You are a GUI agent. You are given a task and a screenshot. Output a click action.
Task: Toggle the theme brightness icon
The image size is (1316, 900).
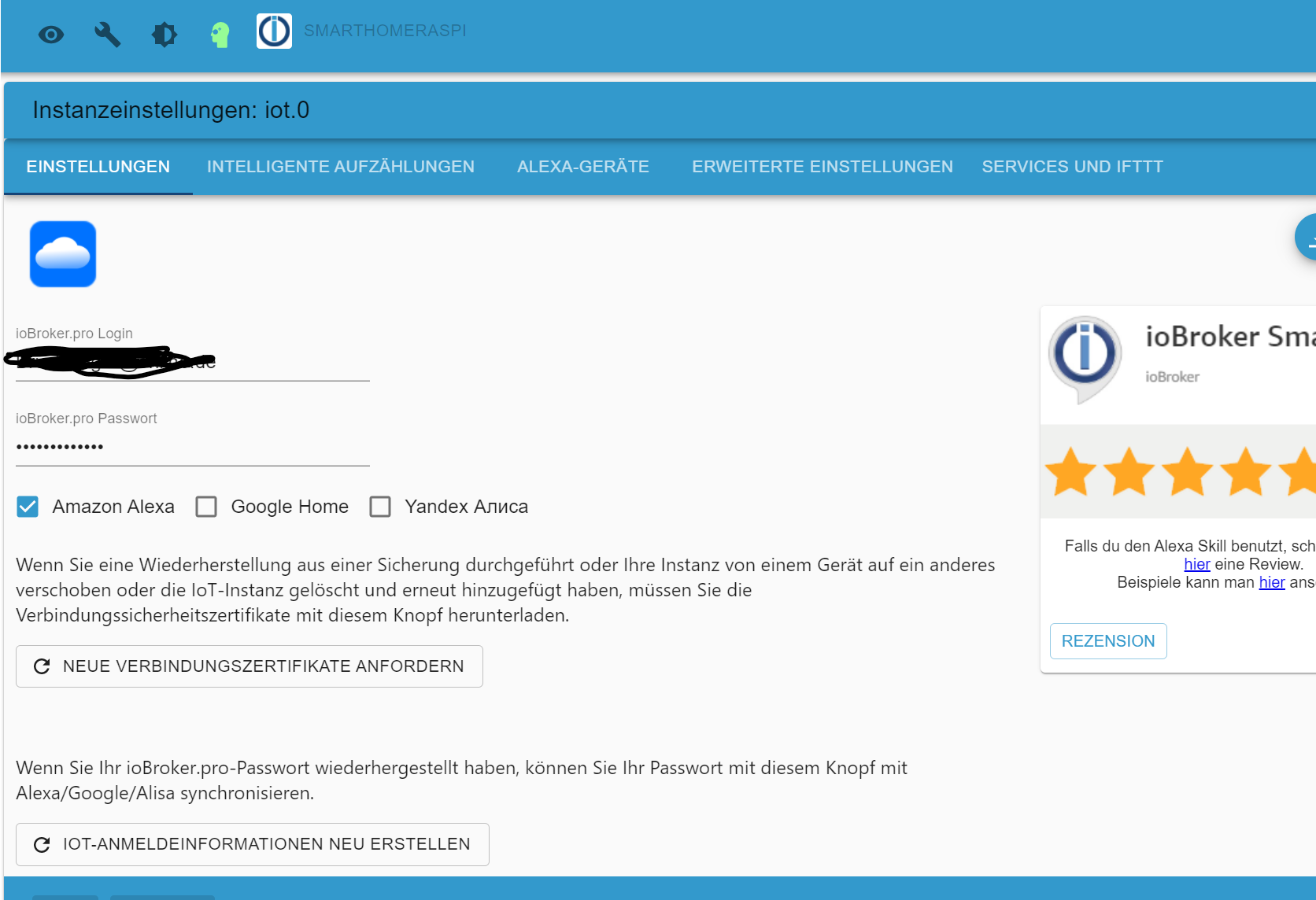pos(164,35)
